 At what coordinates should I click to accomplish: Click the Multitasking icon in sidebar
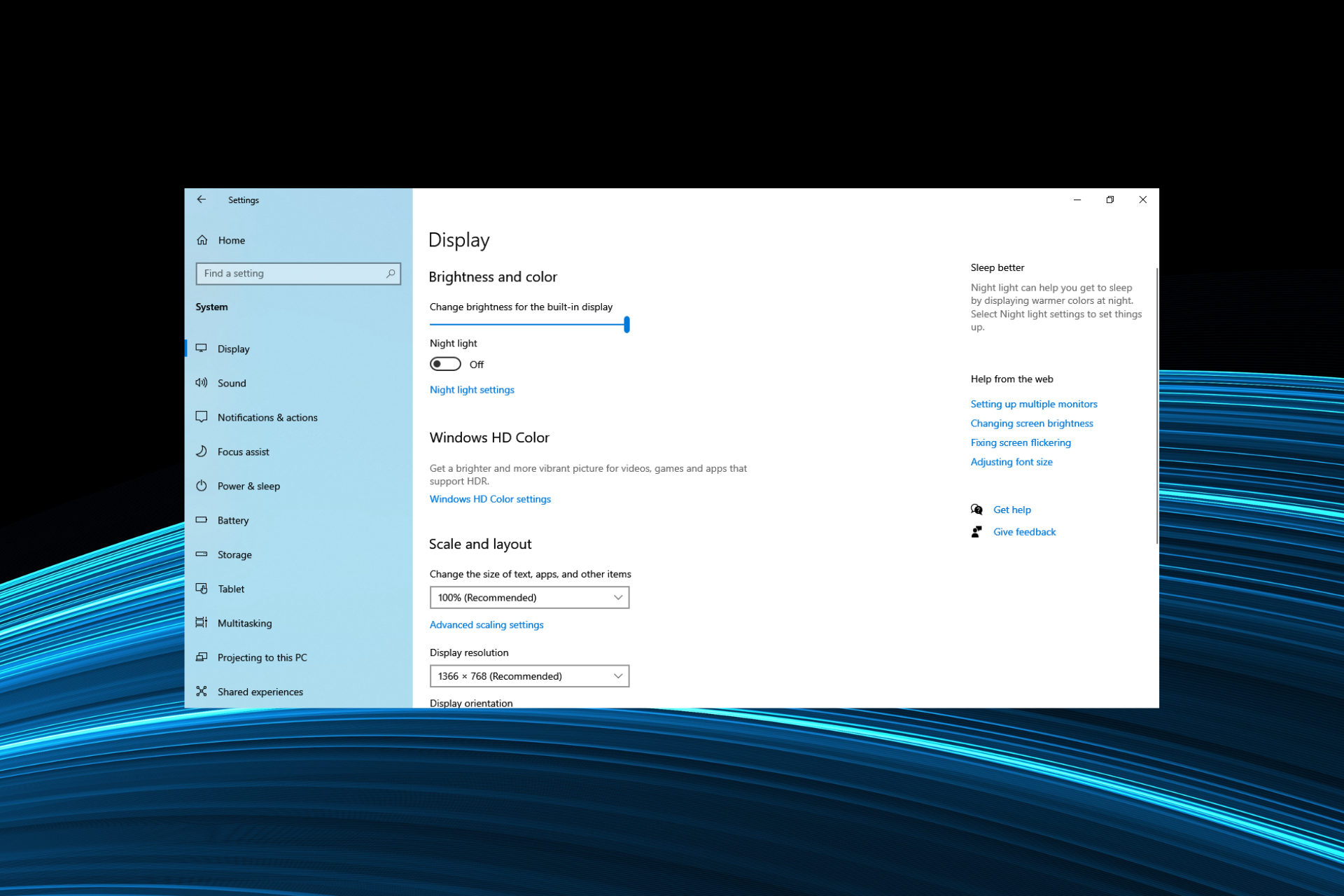202,623
